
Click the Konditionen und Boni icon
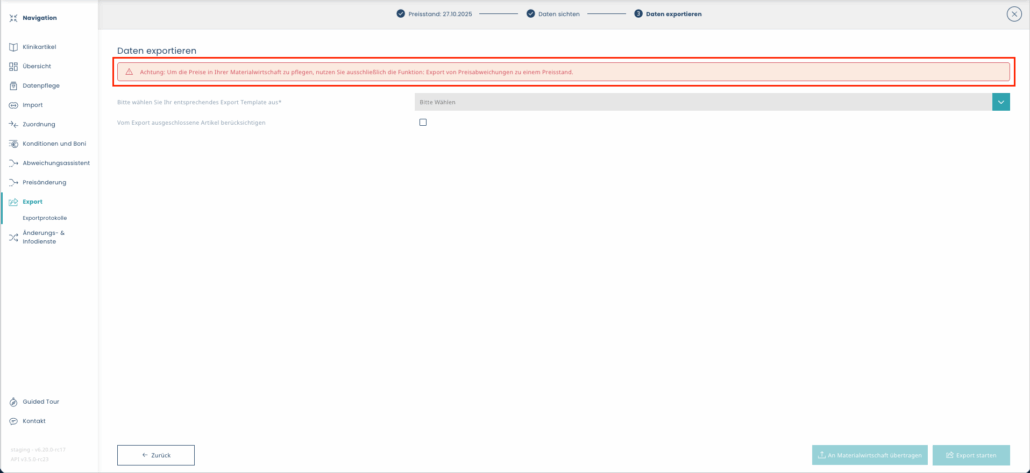point(13,143)
